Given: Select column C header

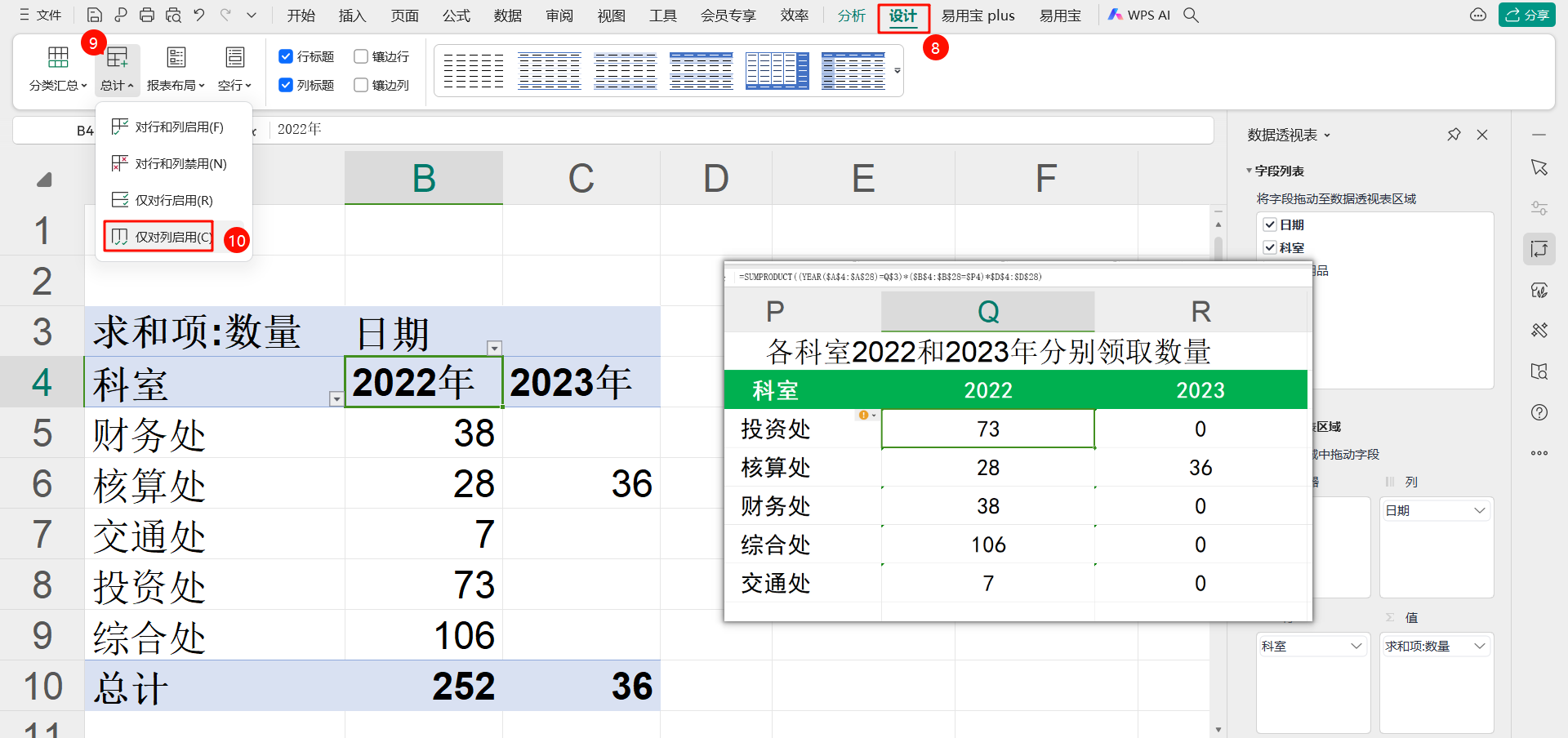Looking at the screenshot, I should [x=581, y=177].
